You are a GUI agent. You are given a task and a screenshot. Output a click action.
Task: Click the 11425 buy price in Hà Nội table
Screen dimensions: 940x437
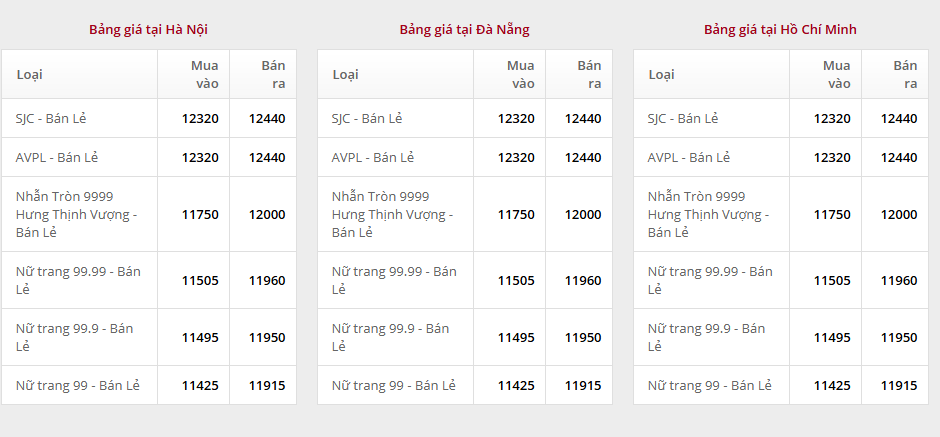(200, 385)
